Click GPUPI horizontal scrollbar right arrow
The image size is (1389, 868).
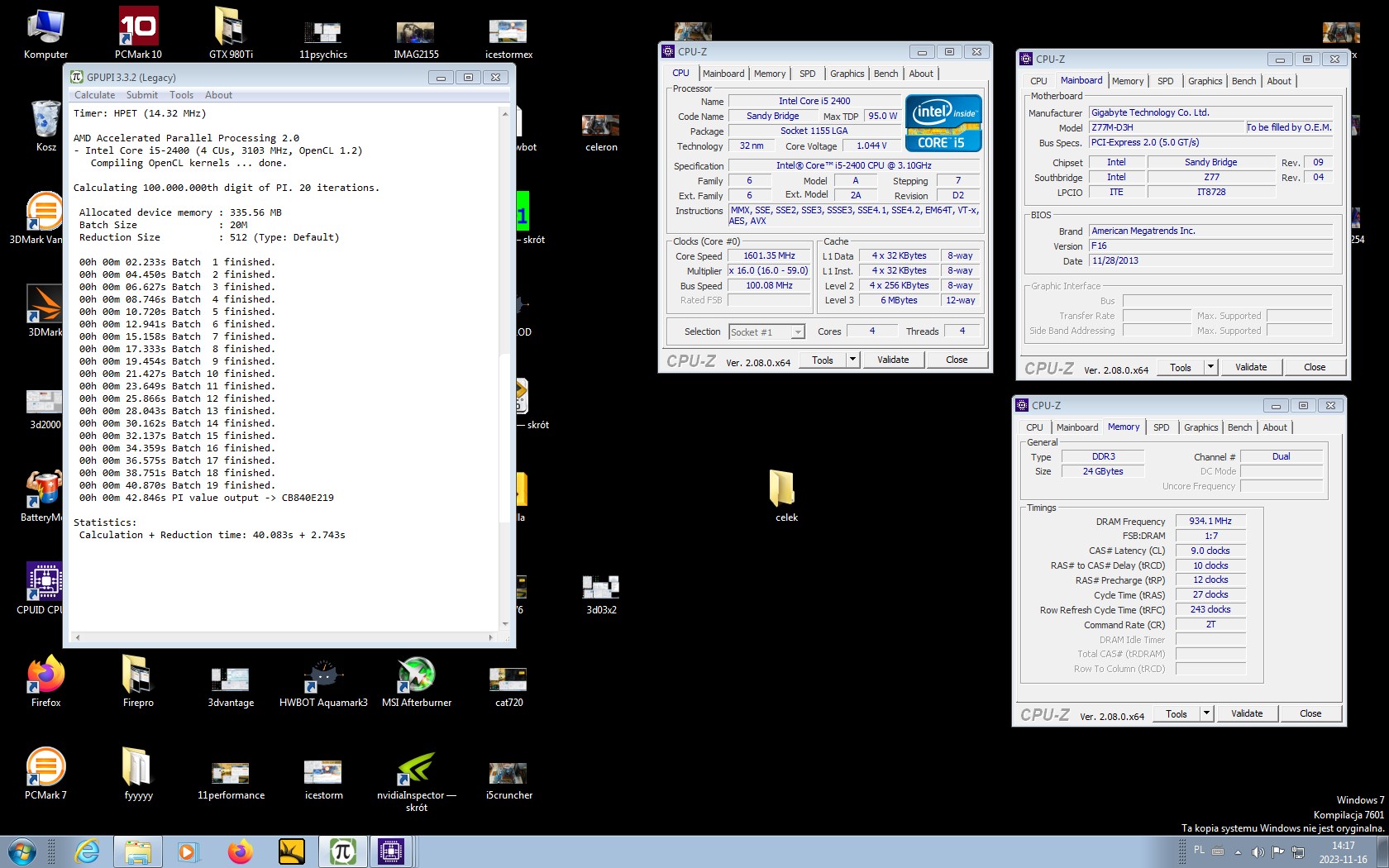click(x=491, y=637)
